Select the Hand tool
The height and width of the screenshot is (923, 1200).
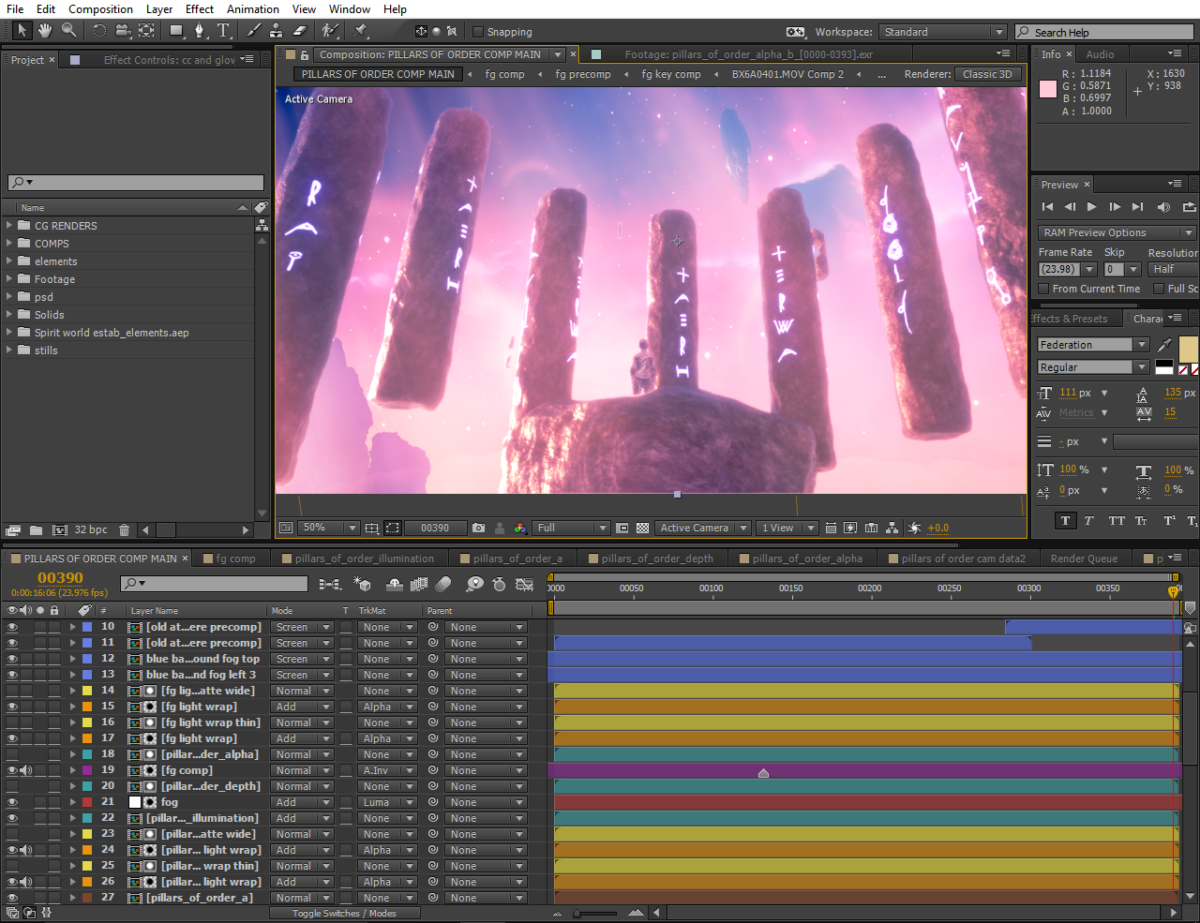(x=45, y=31)
